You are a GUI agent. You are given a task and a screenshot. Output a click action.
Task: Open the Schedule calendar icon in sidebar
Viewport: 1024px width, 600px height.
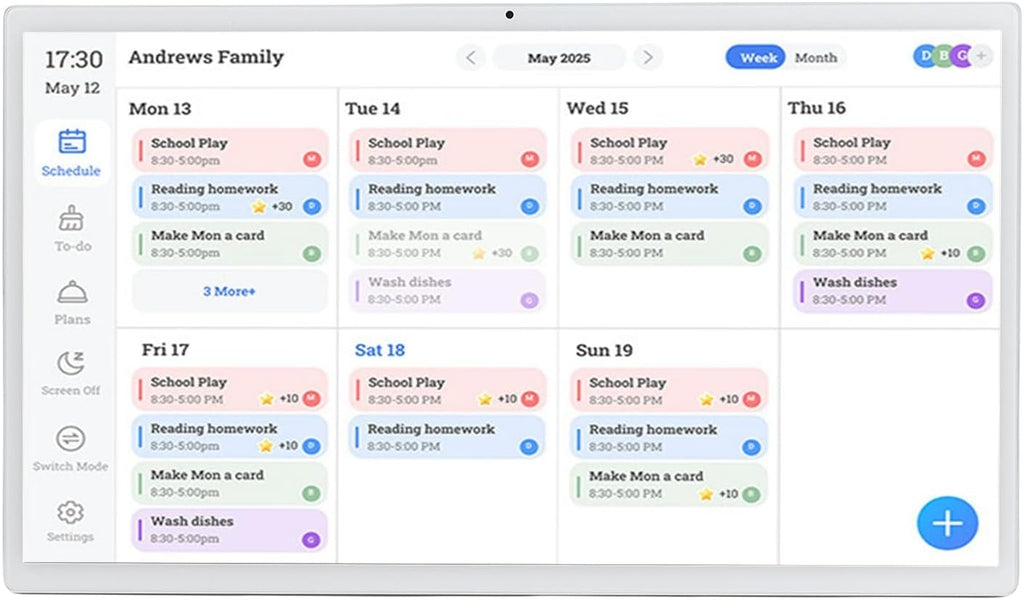coord(72,142)
